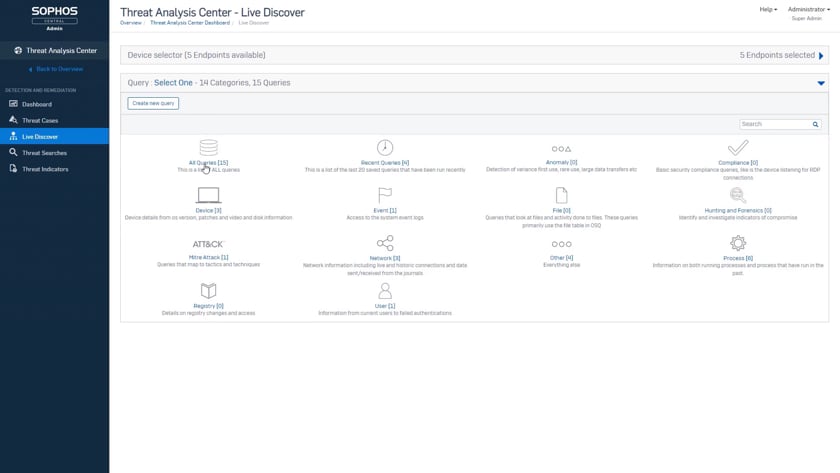This screenshot has width=840, height=473.
Task: Select the Process gear icon
Action: [x=738, y=243]
